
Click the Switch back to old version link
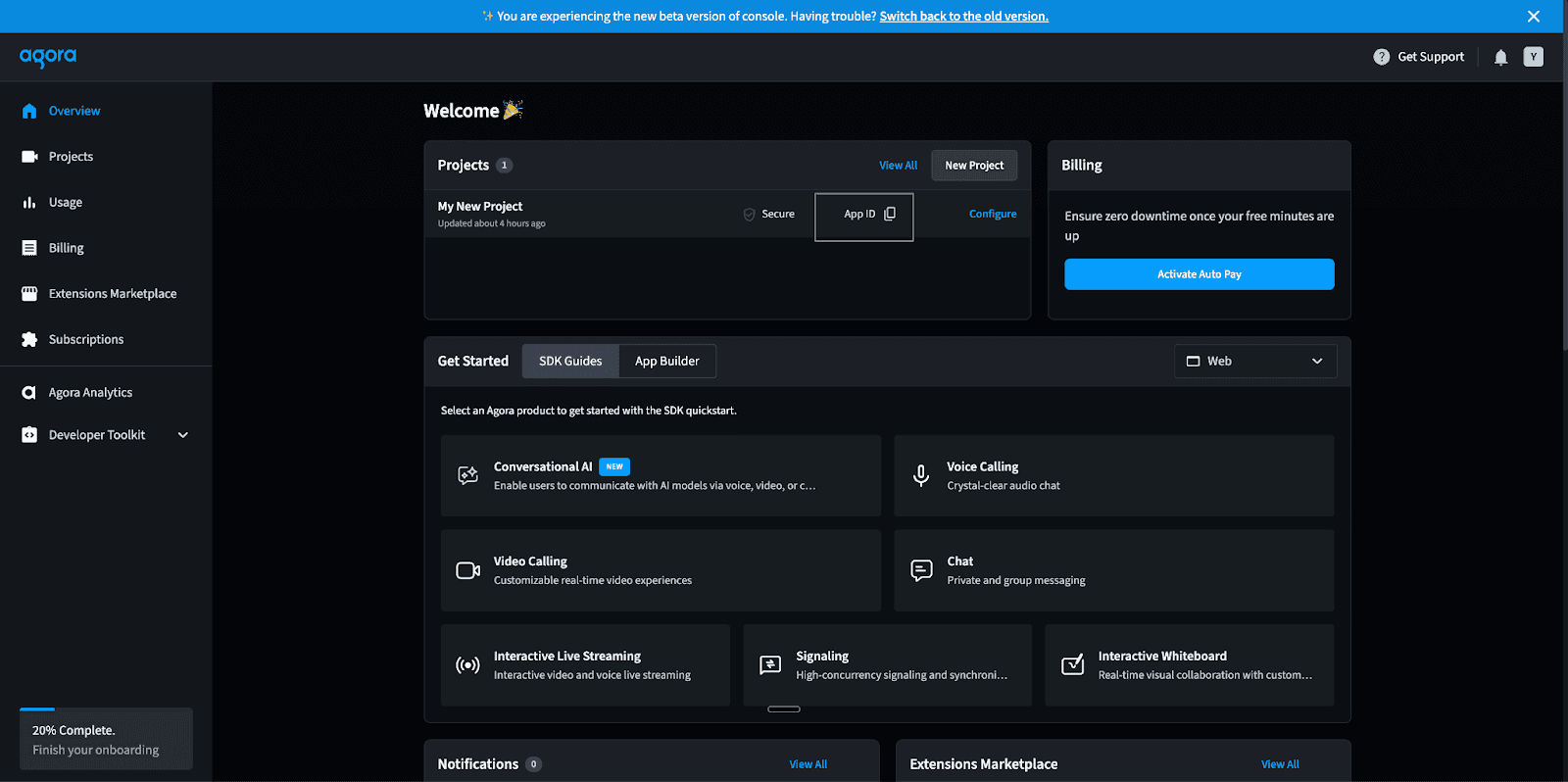tap(963, 17)
